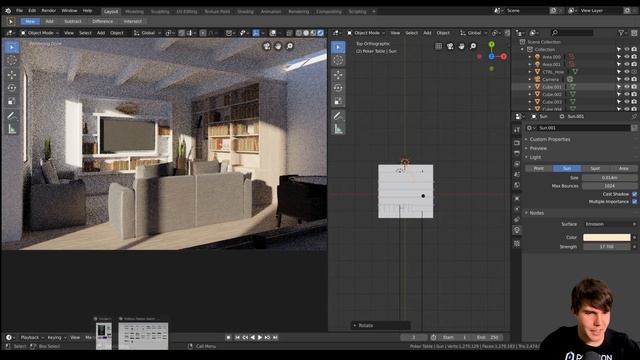
Task: Open Global orientation dropdown in left viewport
Action: click(x=147, y=33)
